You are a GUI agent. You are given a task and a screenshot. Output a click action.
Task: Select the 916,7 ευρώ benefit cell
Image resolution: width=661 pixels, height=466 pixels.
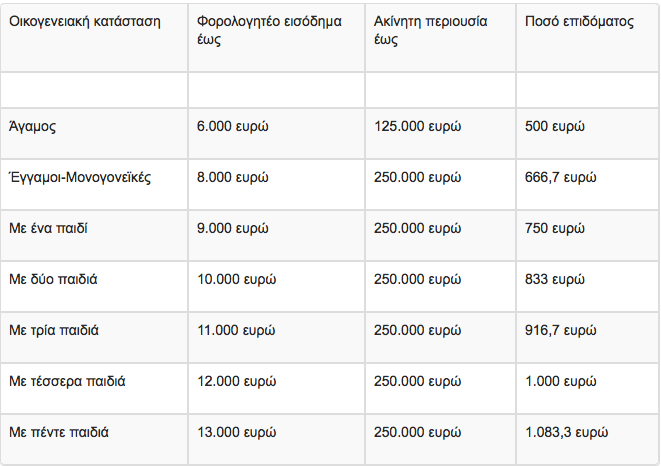pyautogui.click(x=588, y=337)
